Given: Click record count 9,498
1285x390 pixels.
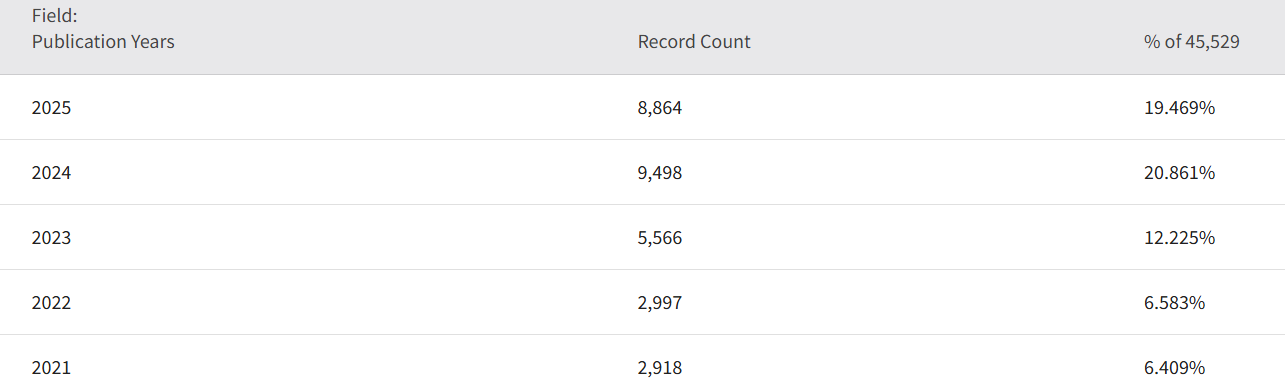Looking at the screenshot, I should [660, 173].
